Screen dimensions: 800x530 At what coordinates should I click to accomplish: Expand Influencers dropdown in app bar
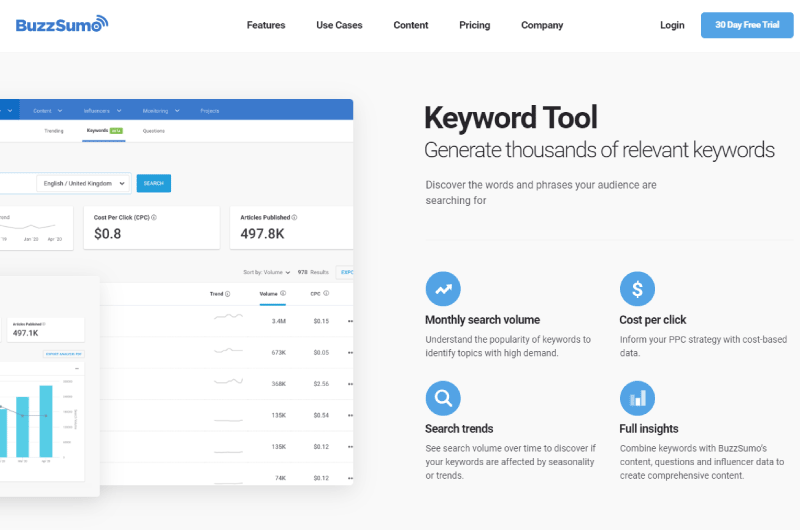[x=103, y=111]
